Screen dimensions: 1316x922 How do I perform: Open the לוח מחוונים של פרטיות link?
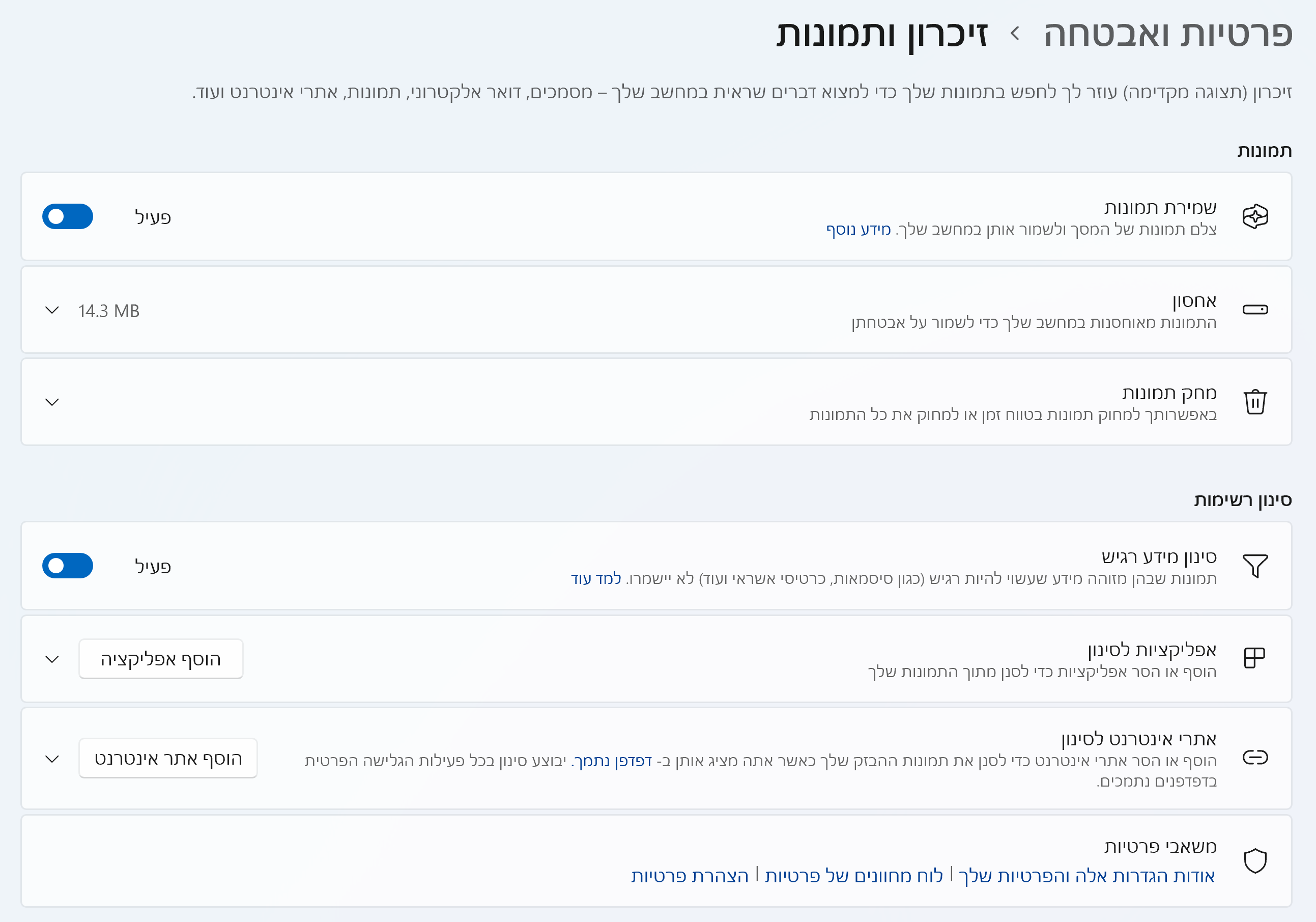click(x=854, y=876)
